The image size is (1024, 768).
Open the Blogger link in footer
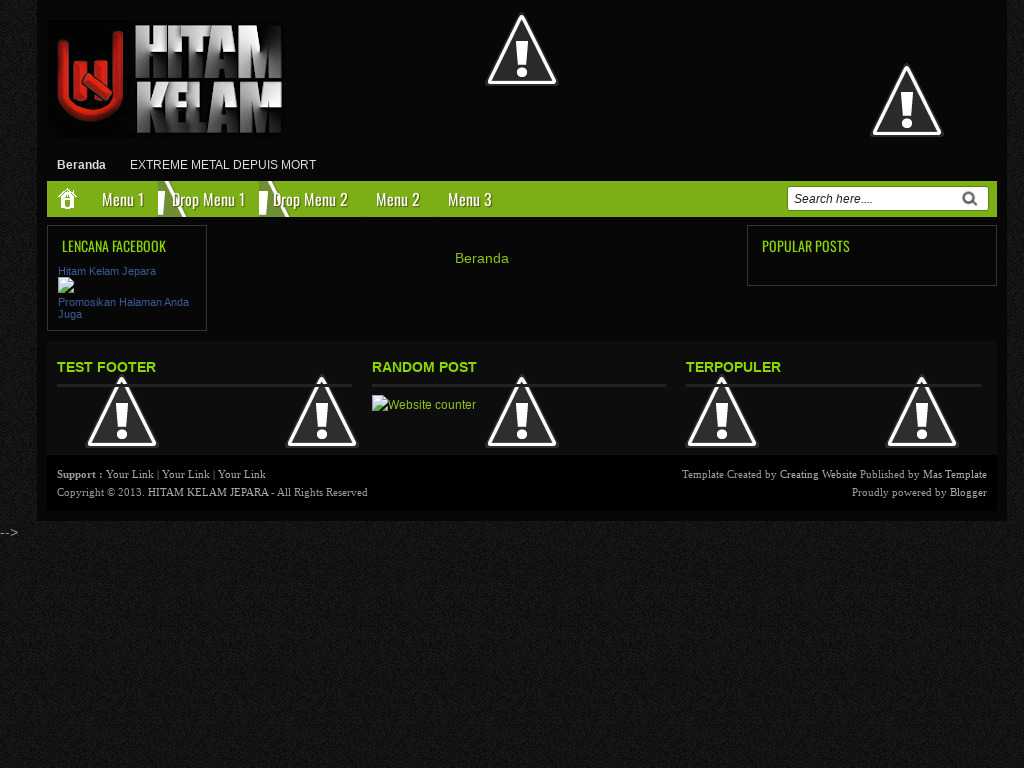[968, 492]
